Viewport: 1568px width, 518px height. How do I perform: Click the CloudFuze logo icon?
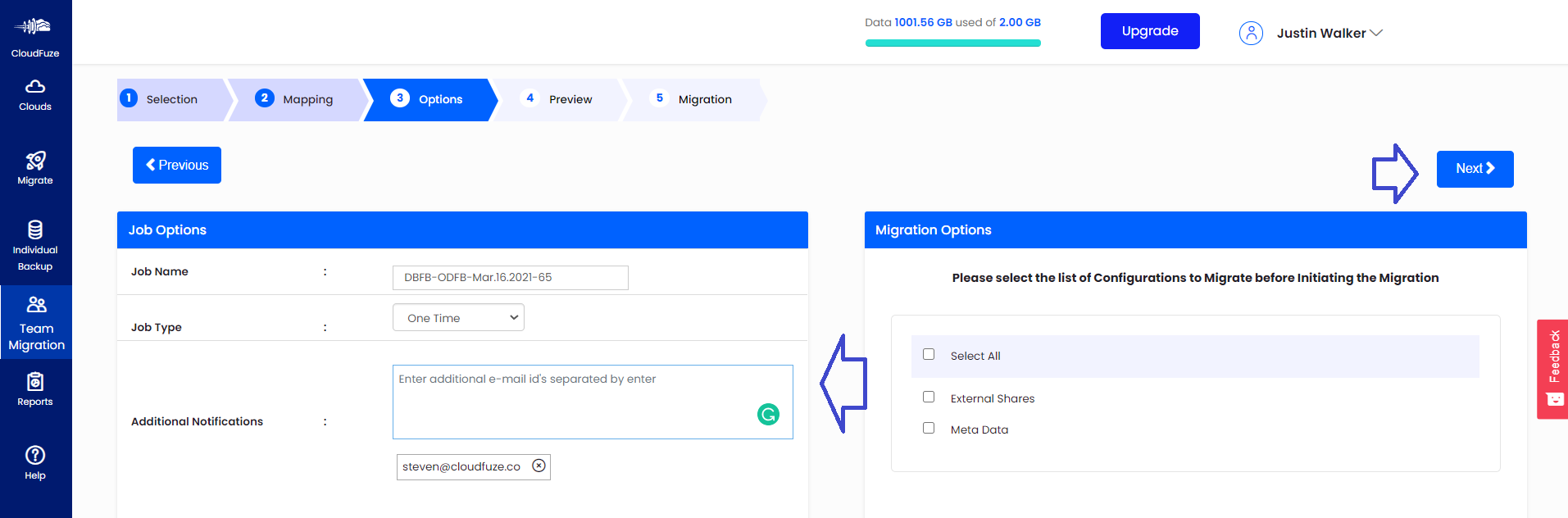[34, 26]
